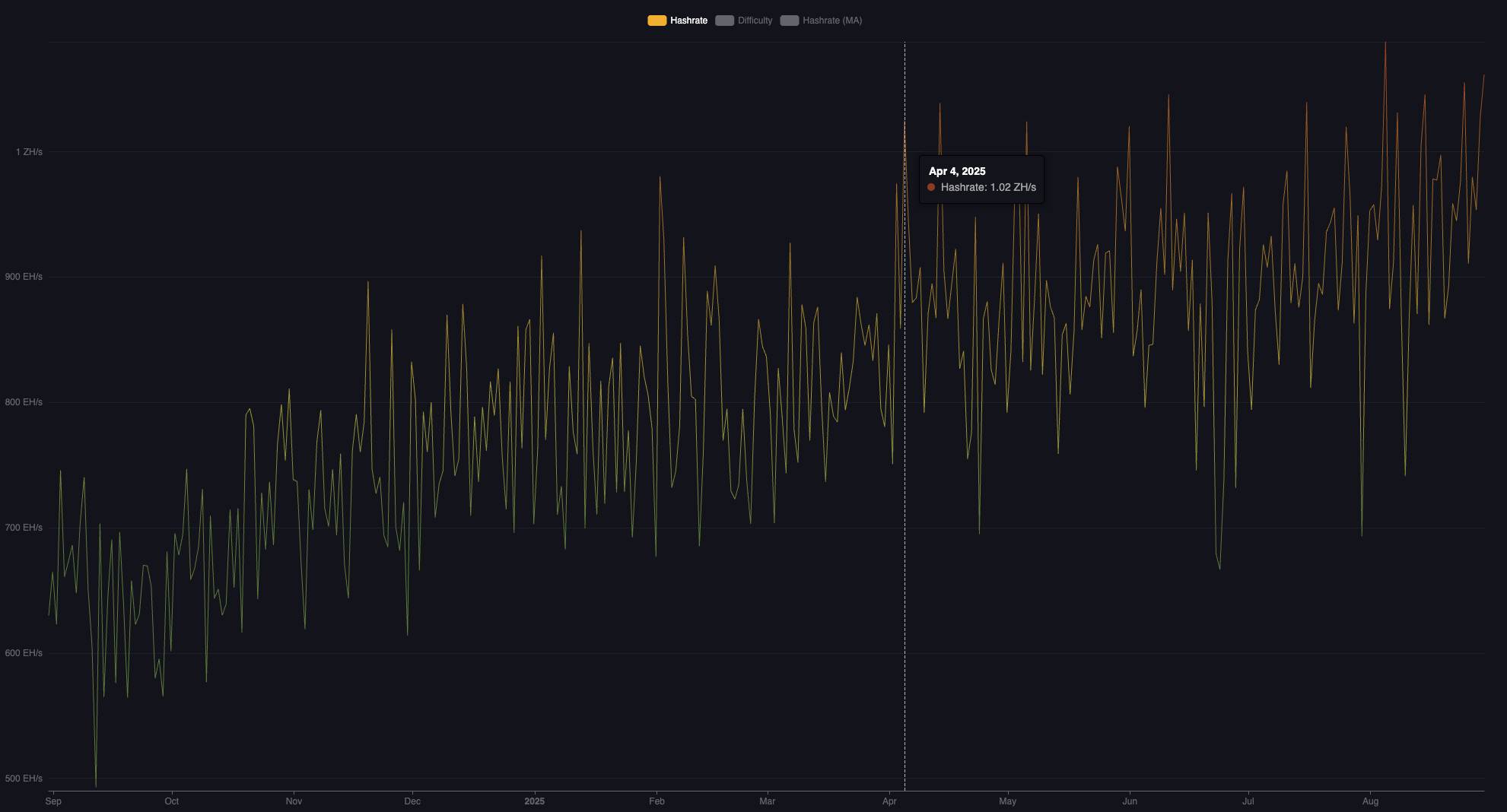The height and width of the screenshot is (812, 1507).
Task: Click the 'Sep' x-axis label
Action: (53, 801)
